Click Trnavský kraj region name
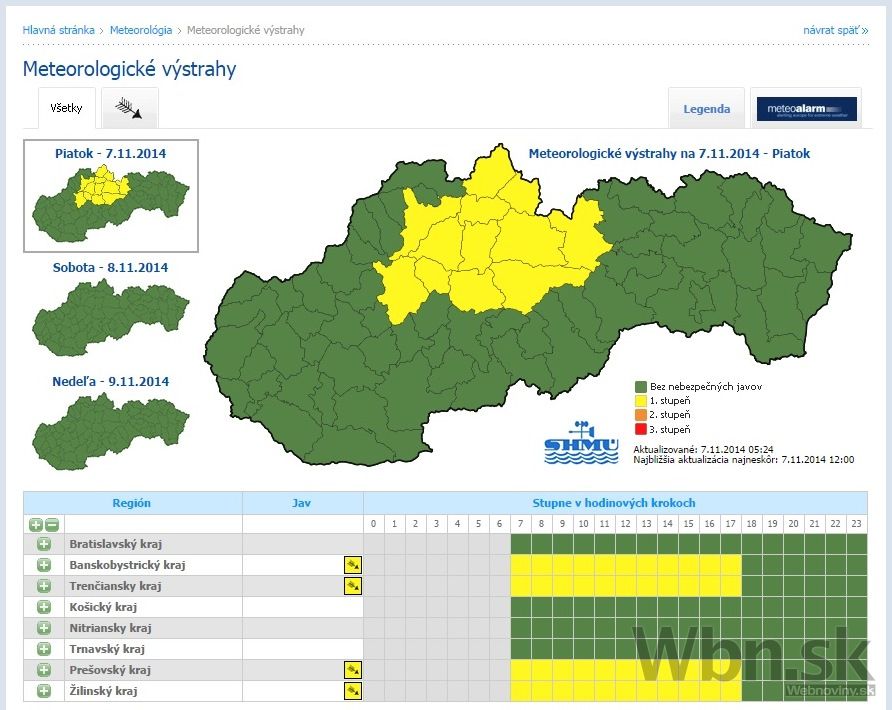892x710 pixels. (x=107, y=649)
